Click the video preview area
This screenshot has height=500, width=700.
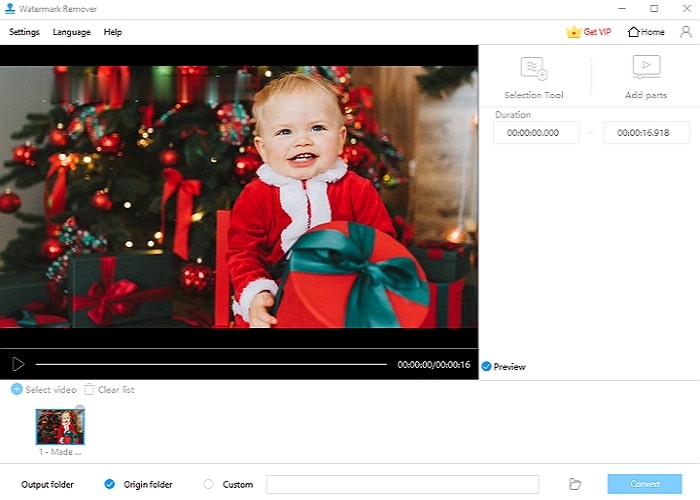click(239, 197)
